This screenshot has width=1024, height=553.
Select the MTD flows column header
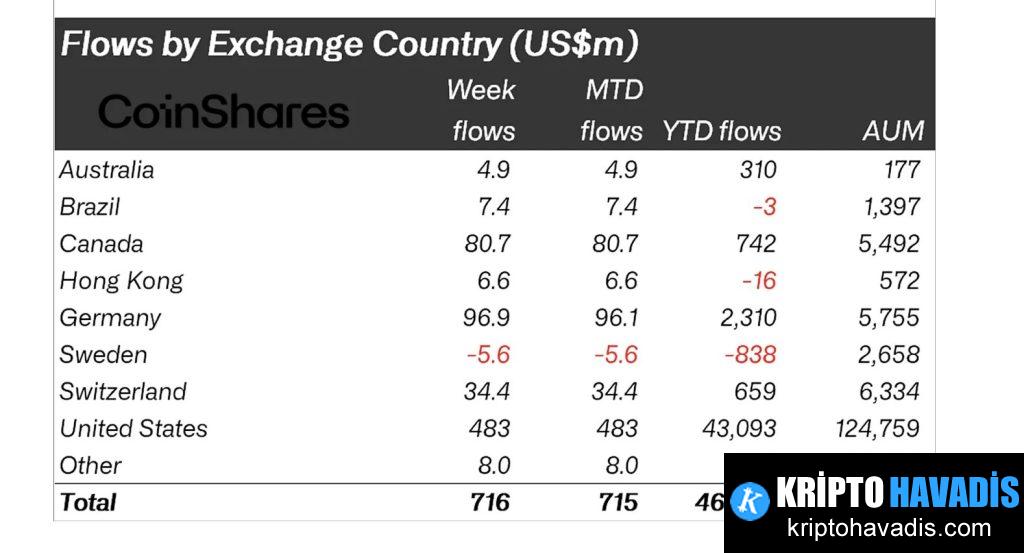coord(611,110)
